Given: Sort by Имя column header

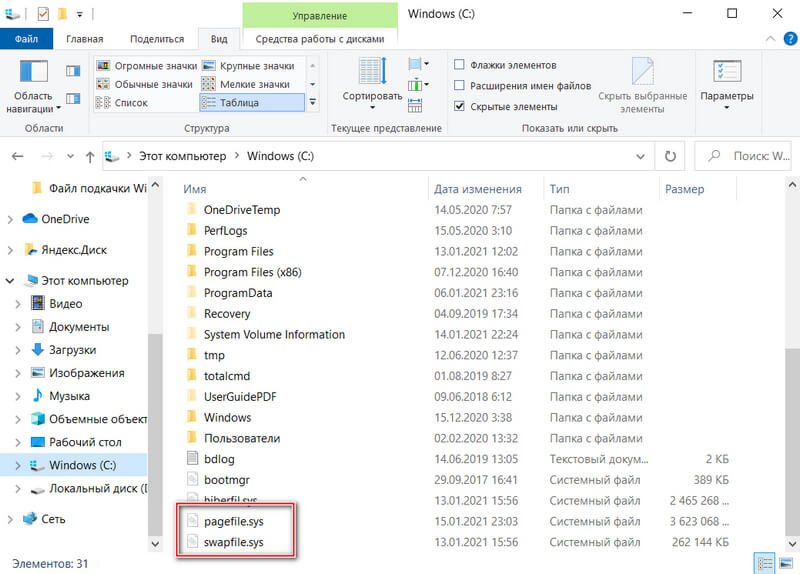Looking at the screenshot, I should point(303,189).
